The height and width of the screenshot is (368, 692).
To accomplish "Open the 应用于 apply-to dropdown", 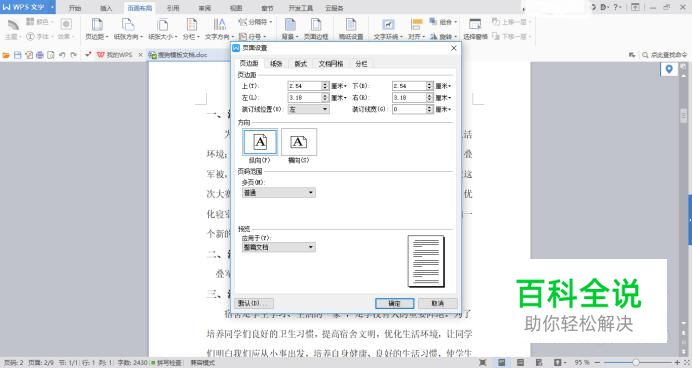I will pos(278,247).
